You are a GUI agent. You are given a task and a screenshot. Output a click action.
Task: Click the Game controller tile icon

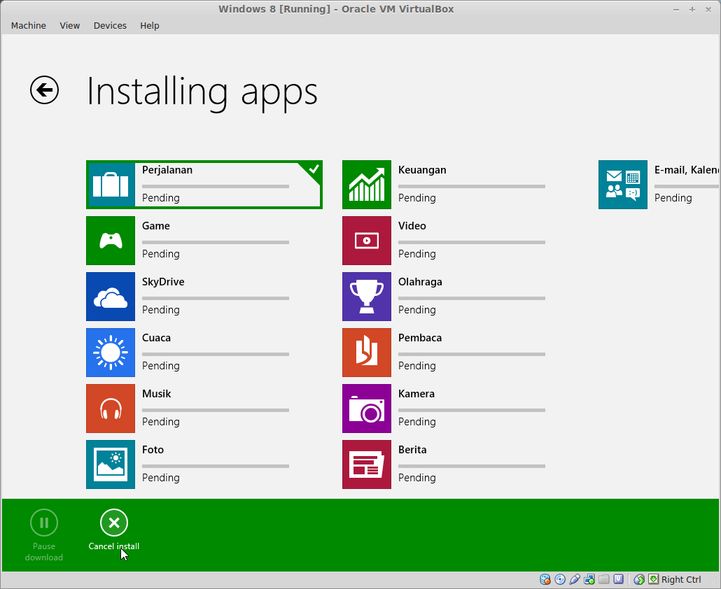[x=110, y=240]
